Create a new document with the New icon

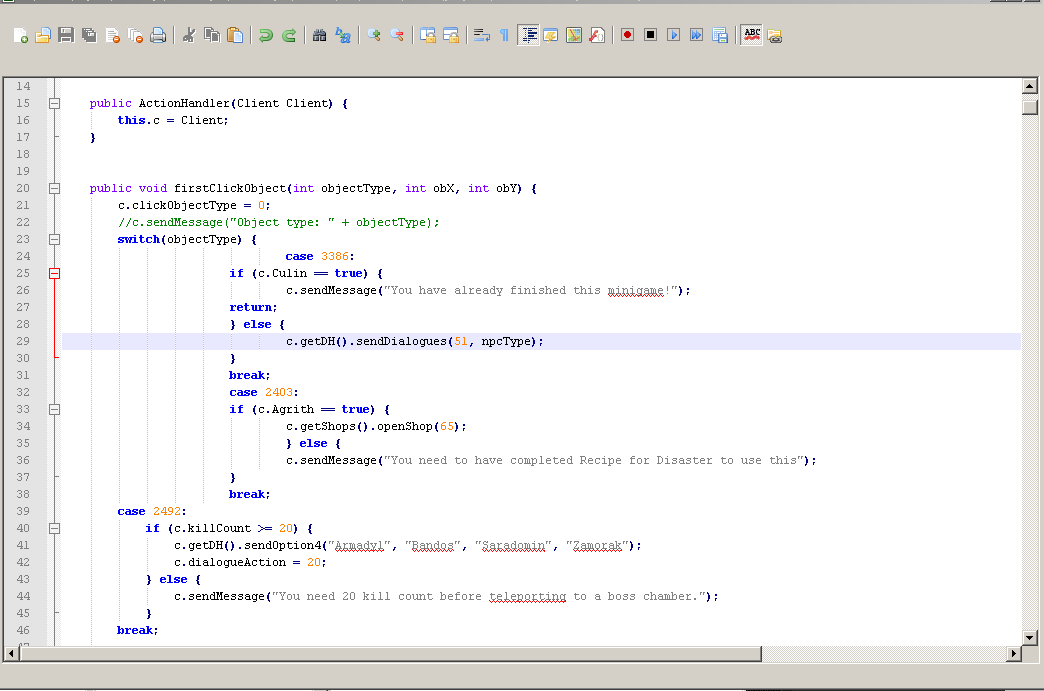click(20, 35)
